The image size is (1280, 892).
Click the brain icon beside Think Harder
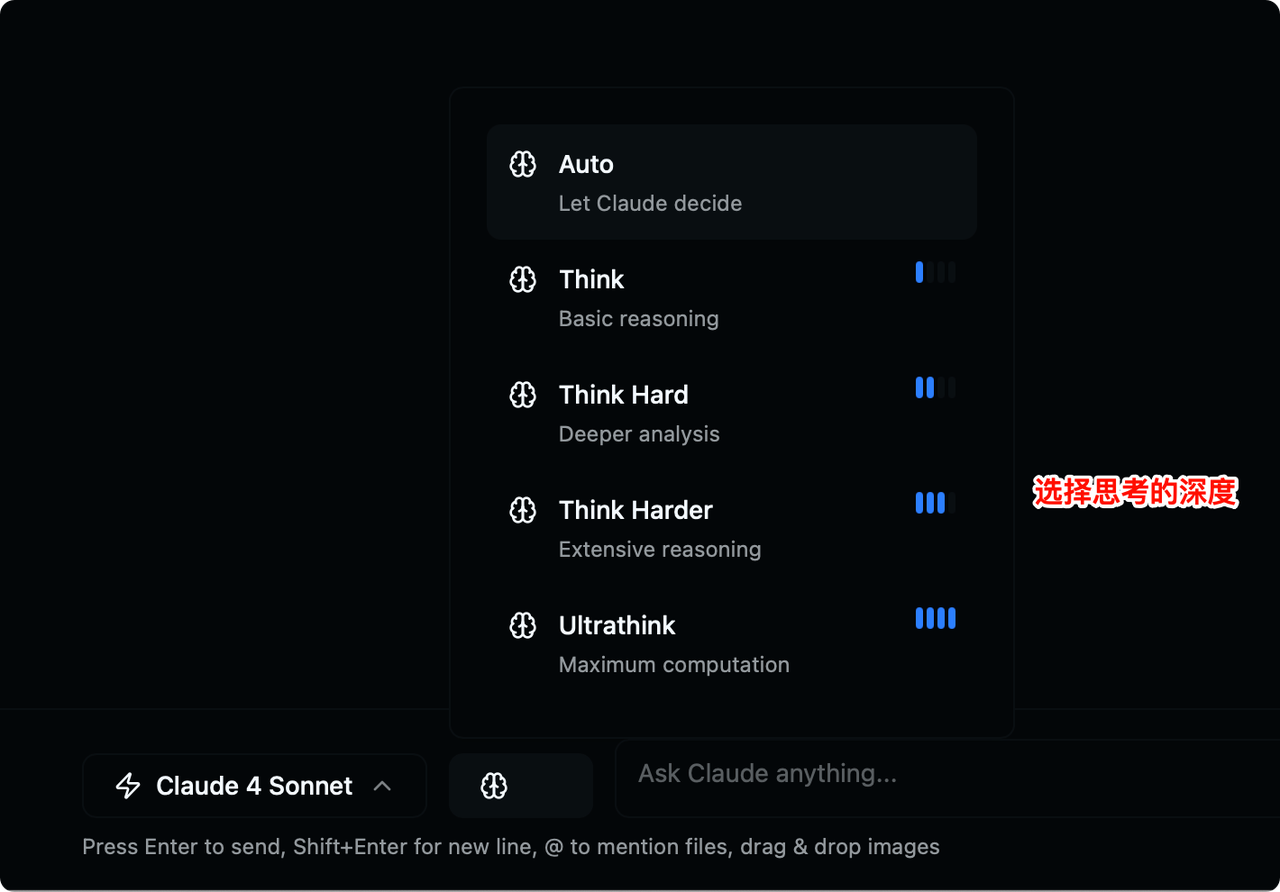click(x=523, y=510)
